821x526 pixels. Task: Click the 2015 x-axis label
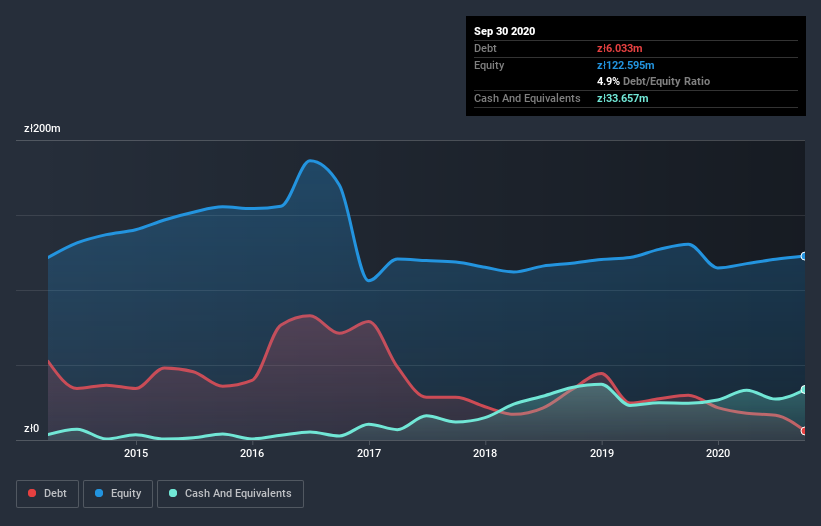click(x=136, y=453)
